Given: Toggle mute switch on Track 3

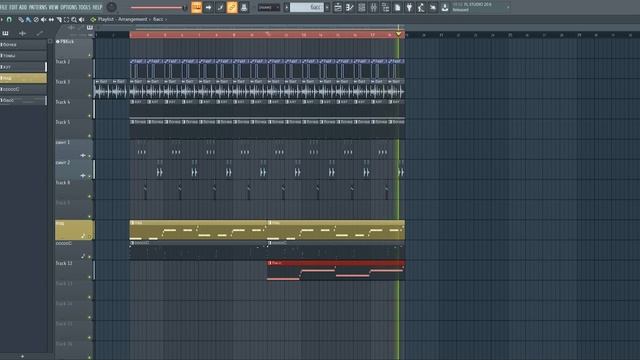Looking at the screenshot, I should [x=89, y=96].
